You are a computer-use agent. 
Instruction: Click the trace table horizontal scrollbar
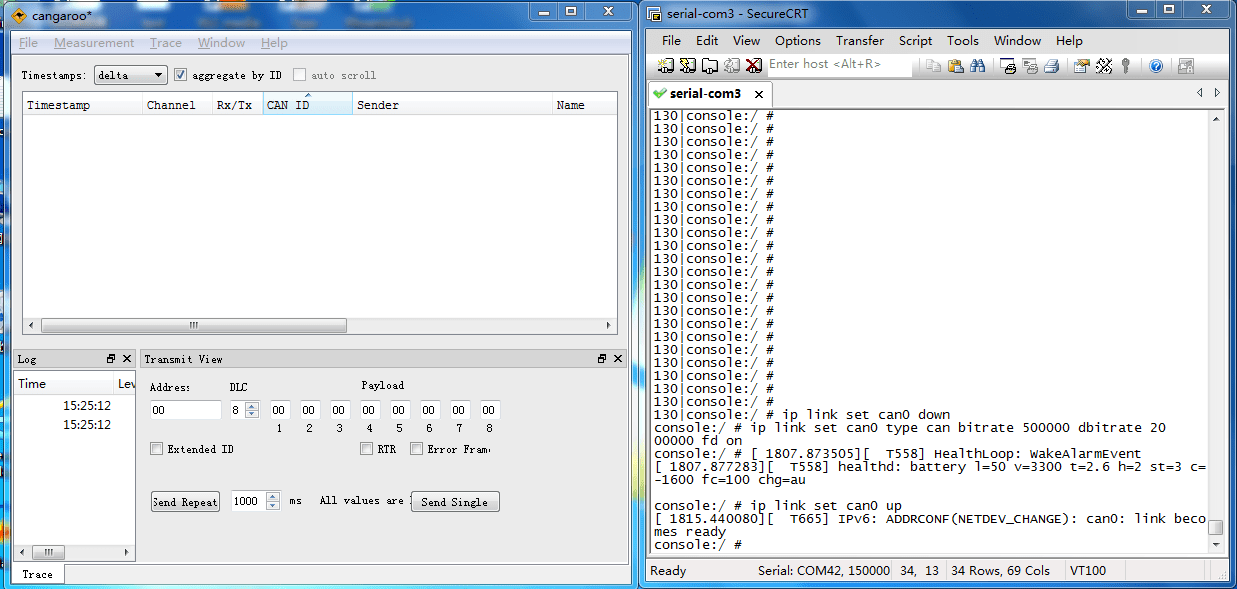[194, 326]
